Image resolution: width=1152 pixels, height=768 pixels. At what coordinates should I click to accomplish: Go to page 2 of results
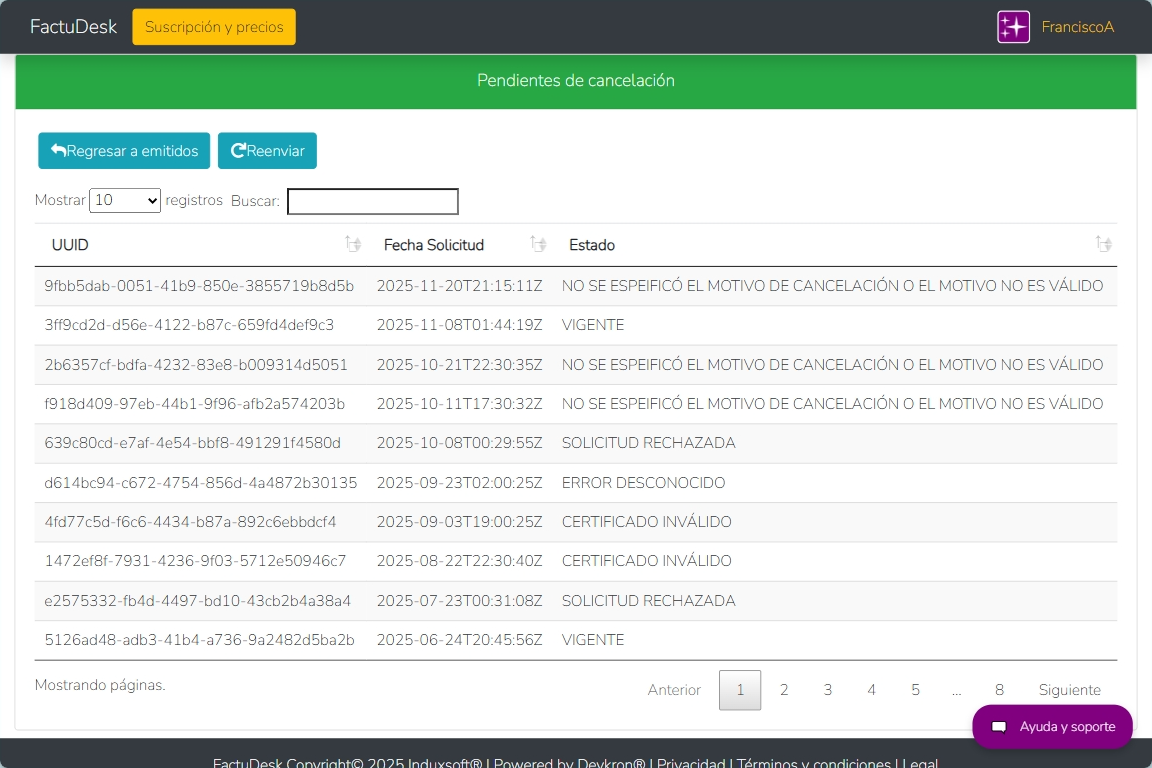click(784, 690)
